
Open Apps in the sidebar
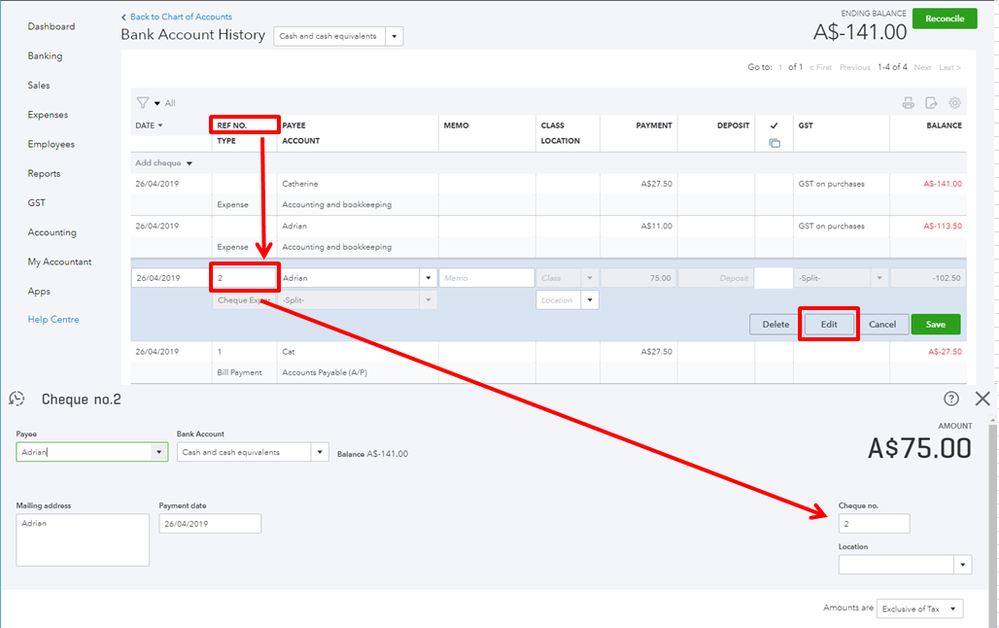(x=39, y=291)
